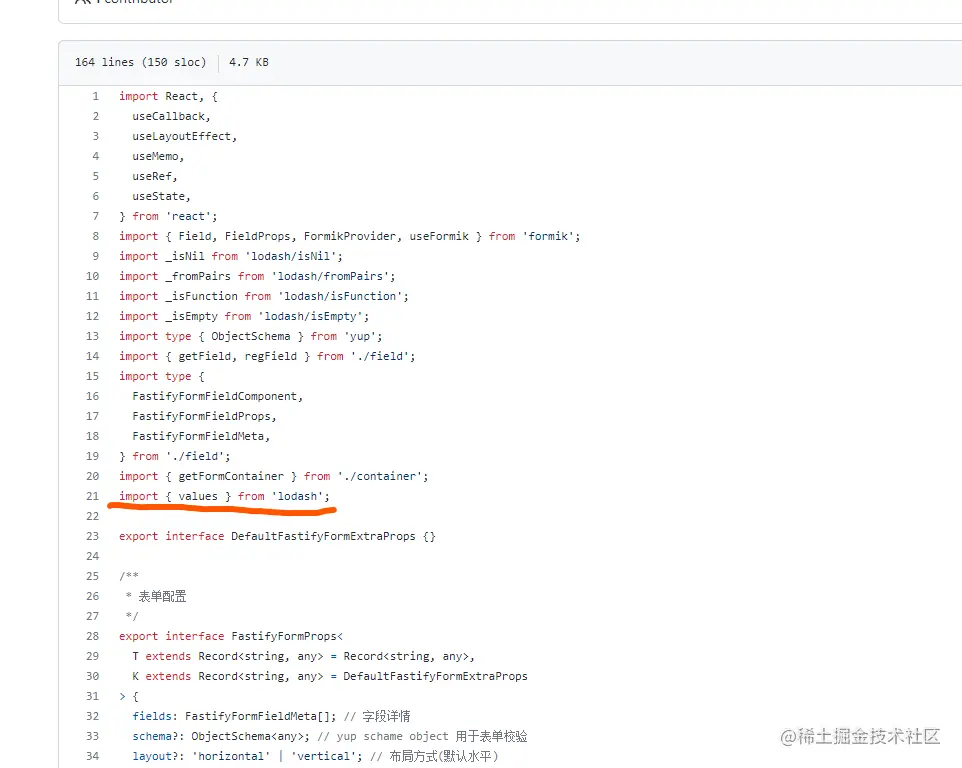Click 'ObjectSchema' on line 13
This screenshot has height=768, width=962.
[251, 336]
